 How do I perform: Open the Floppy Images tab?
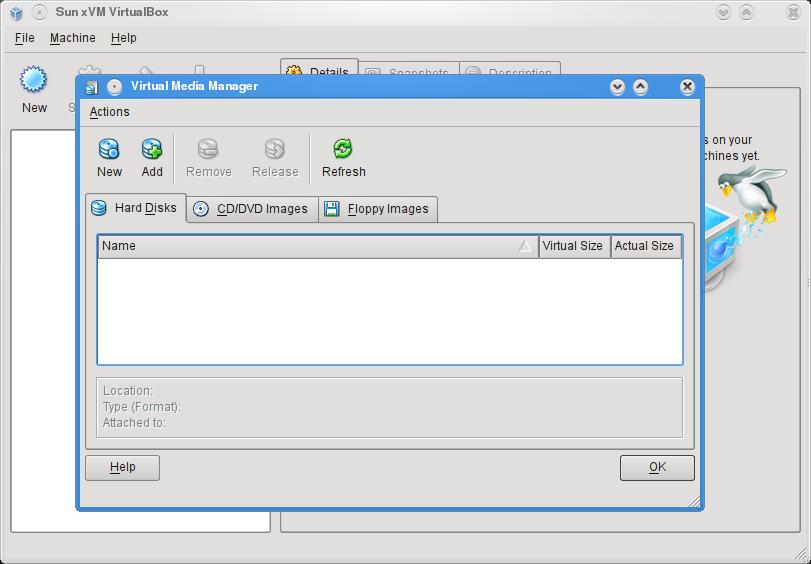[378, 209]
